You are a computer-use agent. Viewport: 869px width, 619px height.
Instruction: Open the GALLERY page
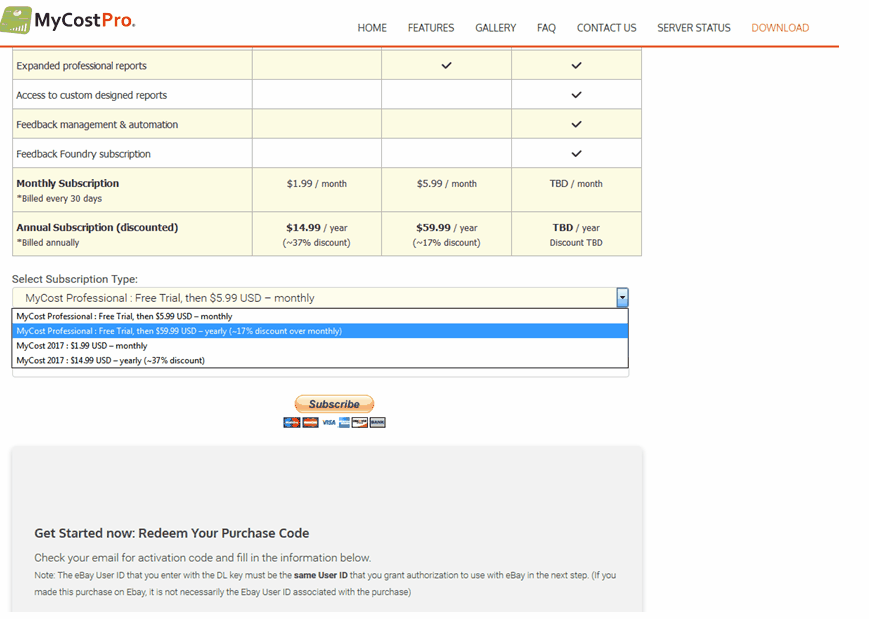tap(495, 28)
